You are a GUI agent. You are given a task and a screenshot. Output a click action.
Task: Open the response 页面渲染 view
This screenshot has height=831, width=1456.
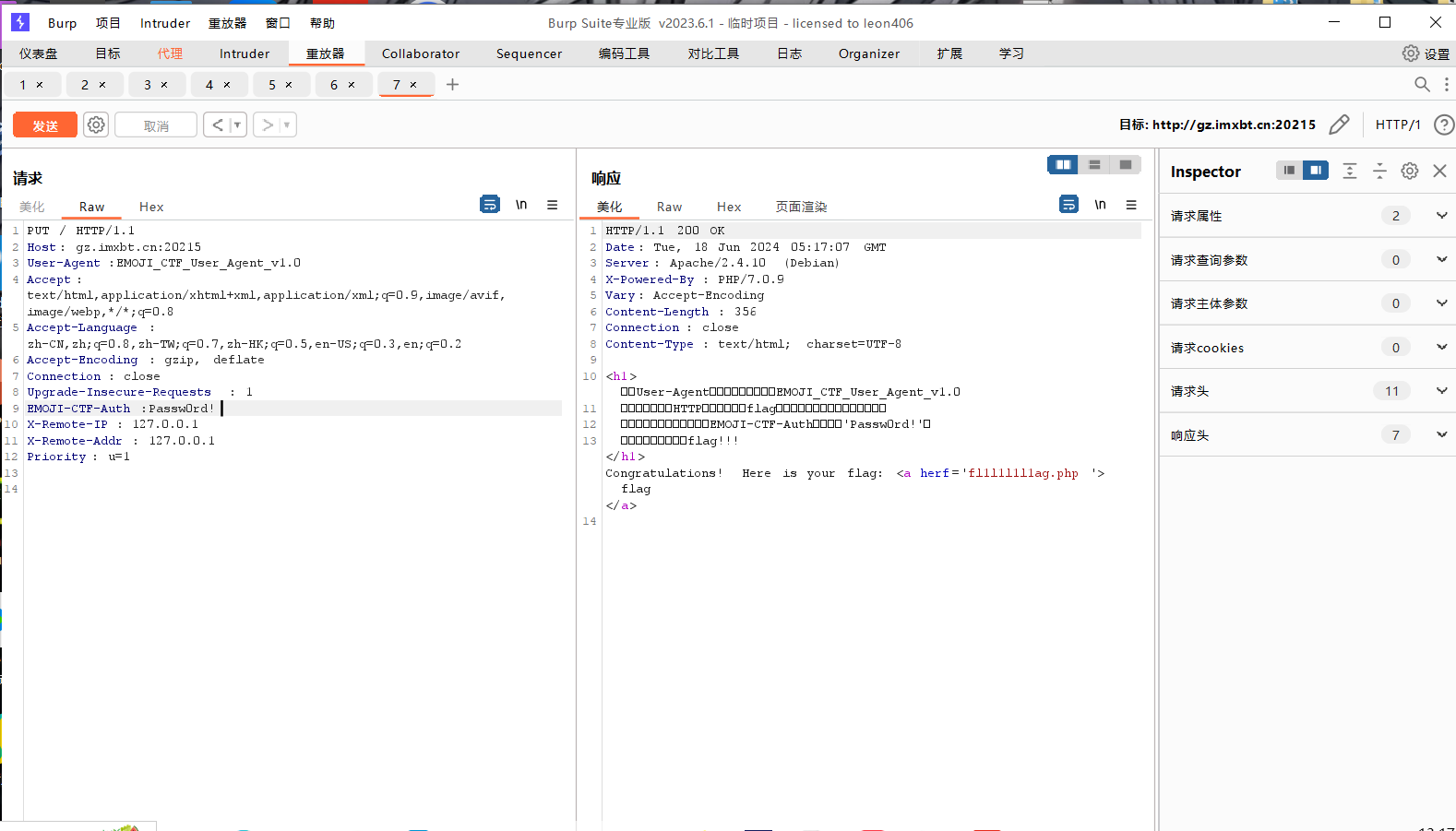tap(801, 207)
